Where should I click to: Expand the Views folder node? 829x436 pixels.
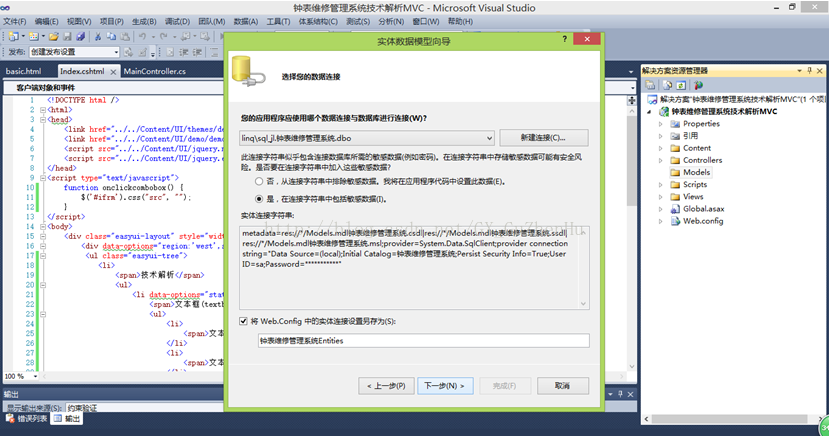(x=661, y=197)
